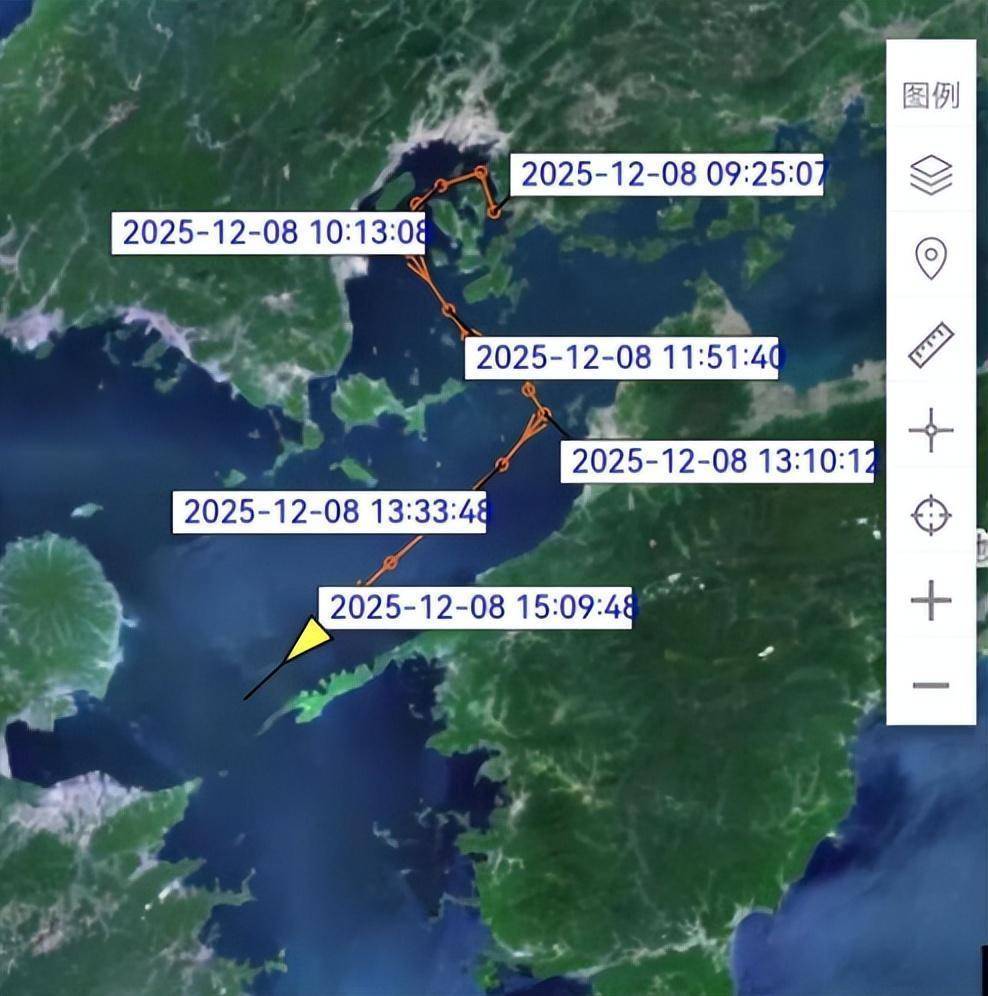Select track point just below the 13:33:48 label
Image resolution: width=988 pixels, height=996 pixels.
[391, 563]
